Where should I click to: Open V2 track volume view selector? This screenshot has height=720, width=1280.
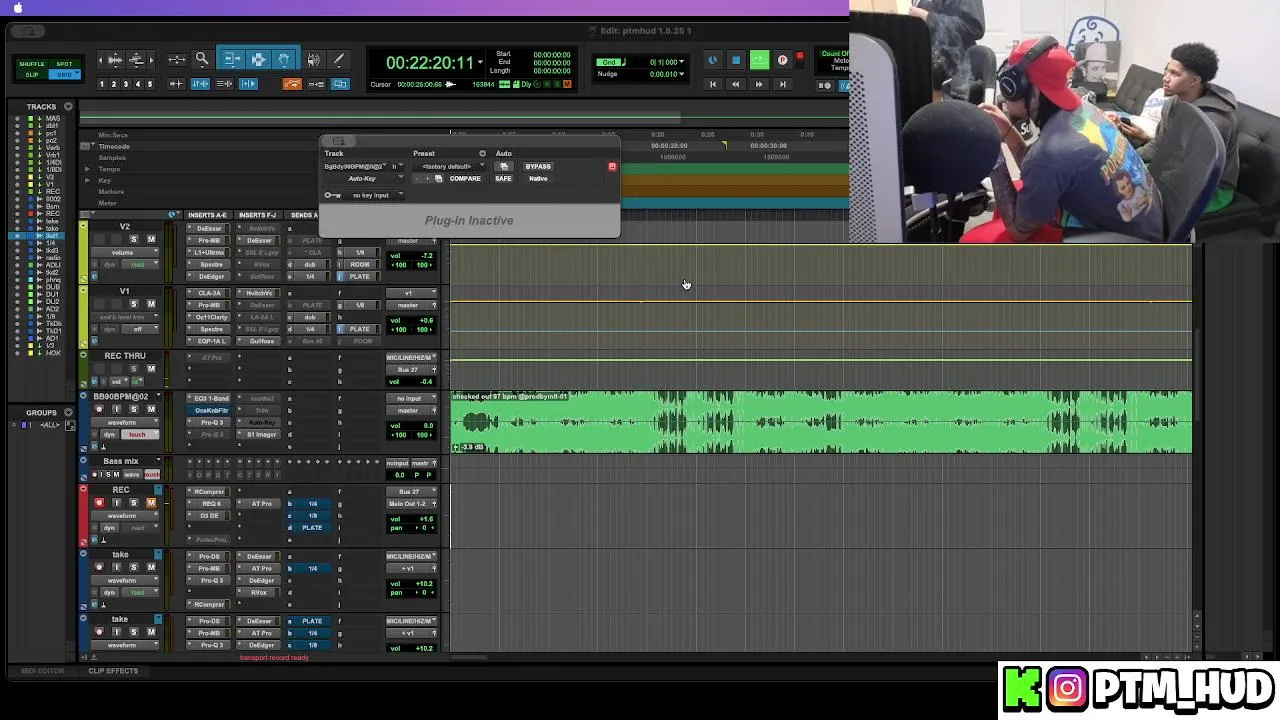[x=126, y=253]
